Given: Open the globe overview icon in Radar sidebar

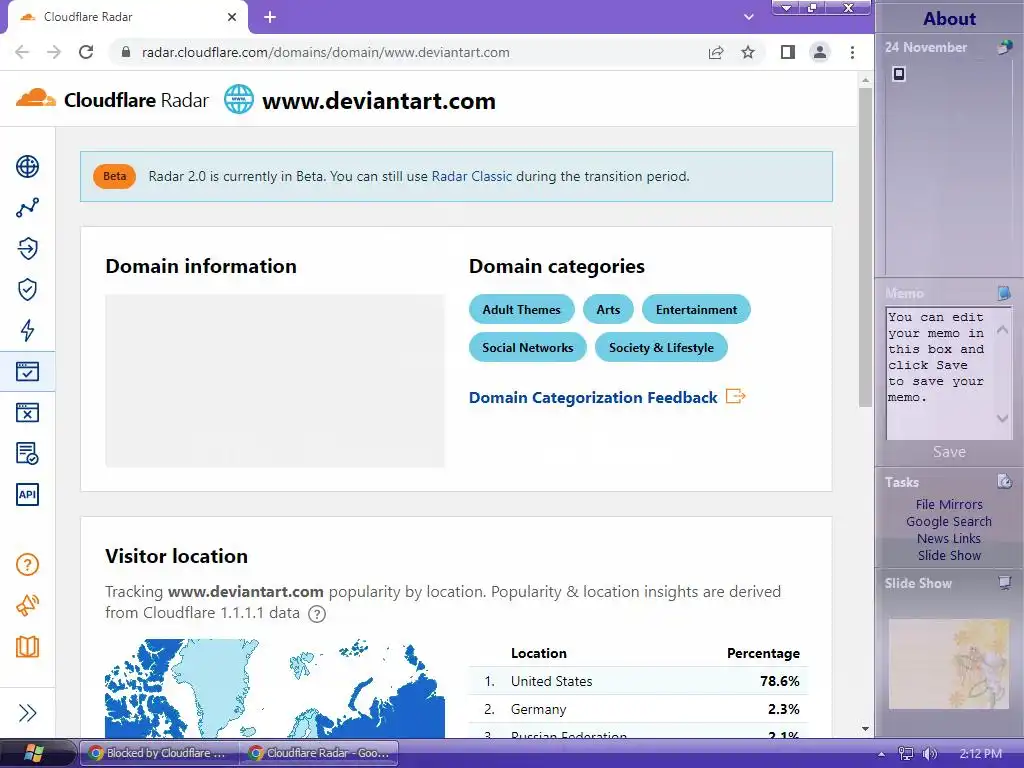Looking at the screenshot, I should [x=27, y=167].
